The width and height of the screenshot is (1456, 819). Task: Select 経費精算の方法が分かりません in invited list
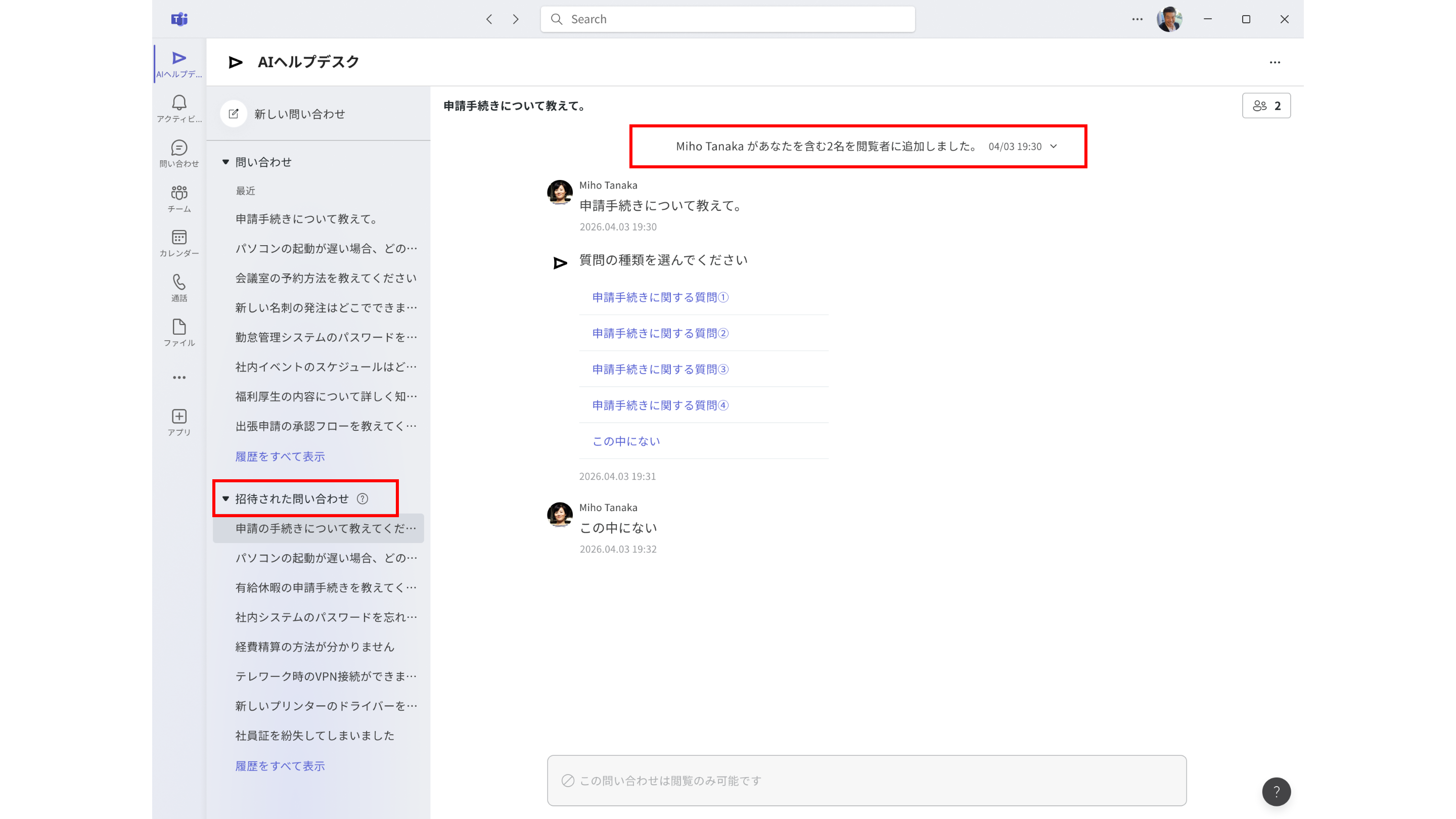click(x=315, y=647)
